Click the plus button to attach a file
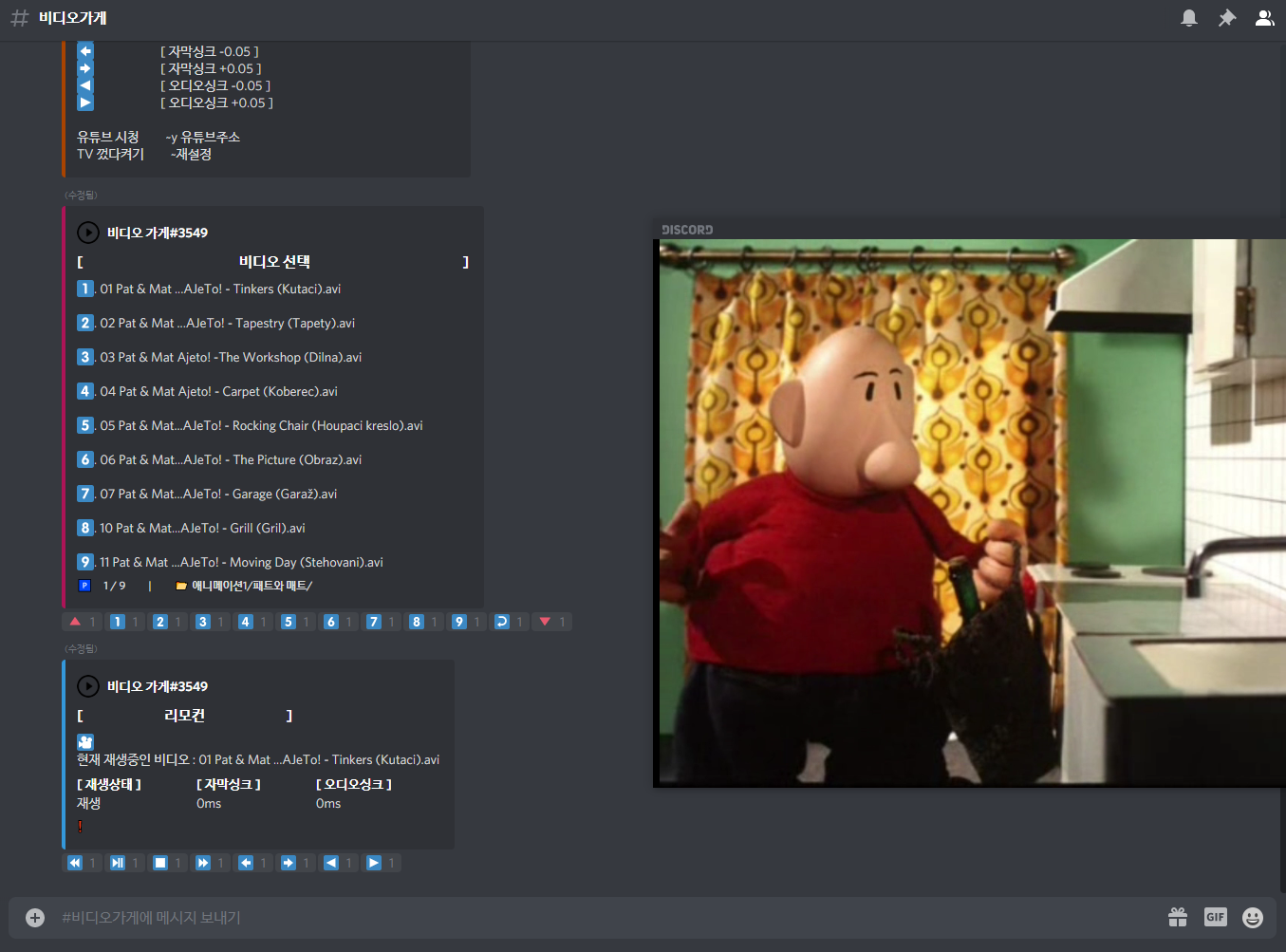The width and height of the screenshot is (1286, 952). click(34, 917)
